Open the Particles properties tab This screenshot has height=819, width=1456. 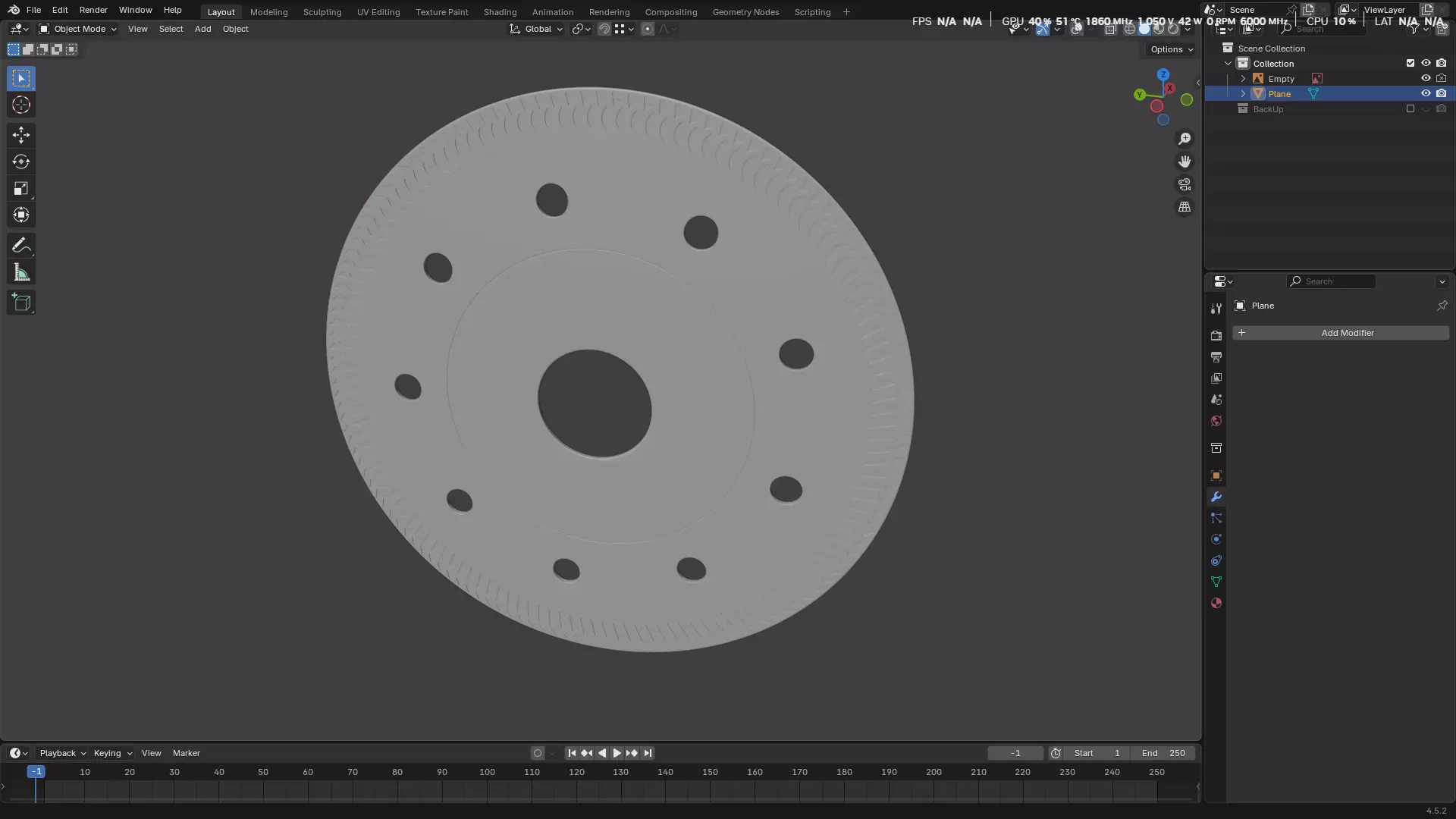click(1216, 518)
